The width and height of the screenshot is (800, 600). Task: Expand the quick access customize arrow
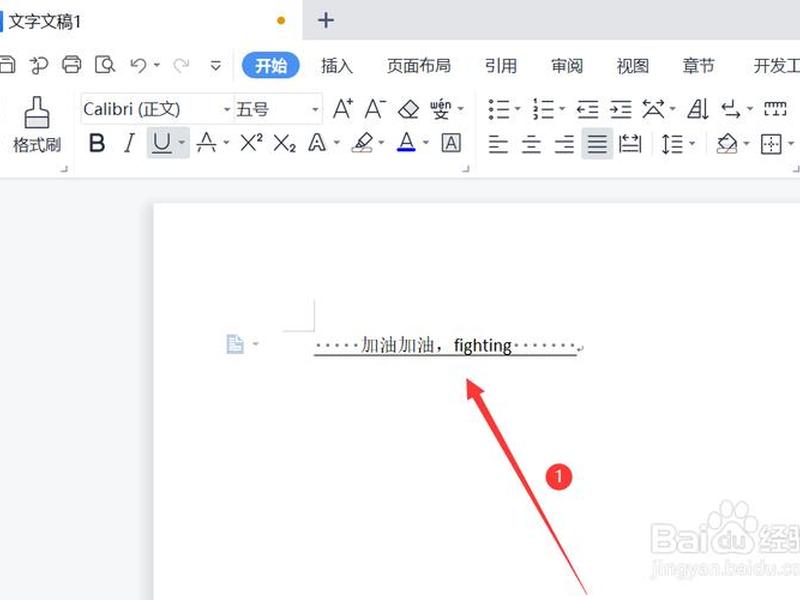tap(216, 65)
